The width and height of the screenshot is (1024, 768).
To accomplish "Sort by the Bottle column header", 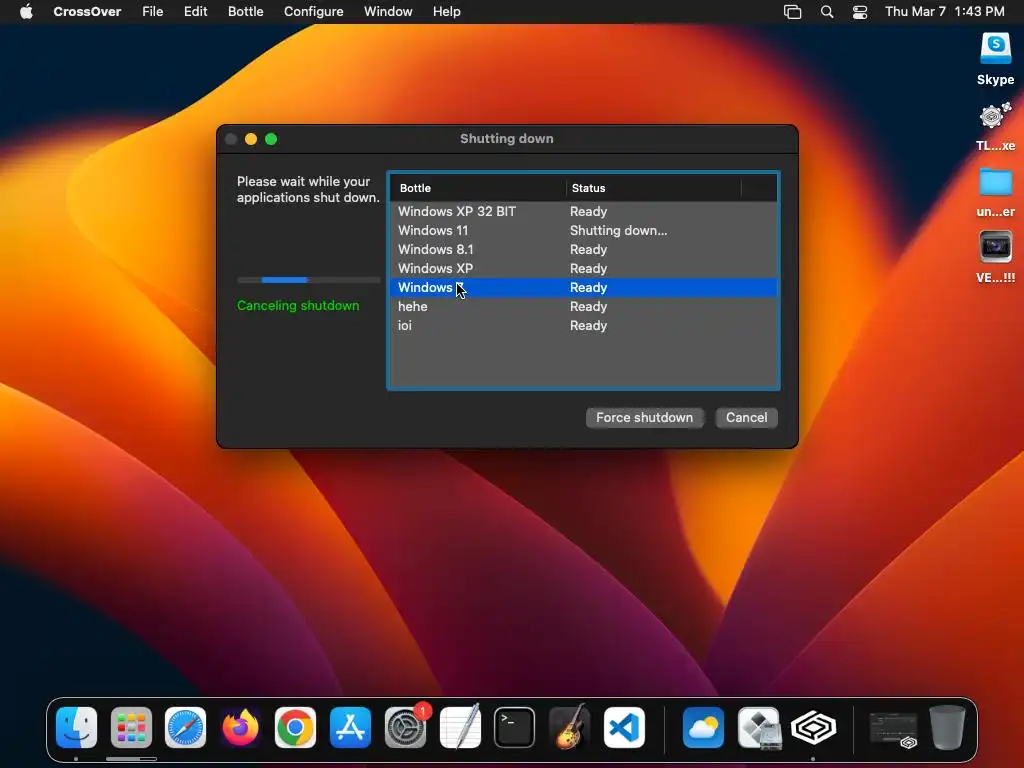I will (478, 188).
